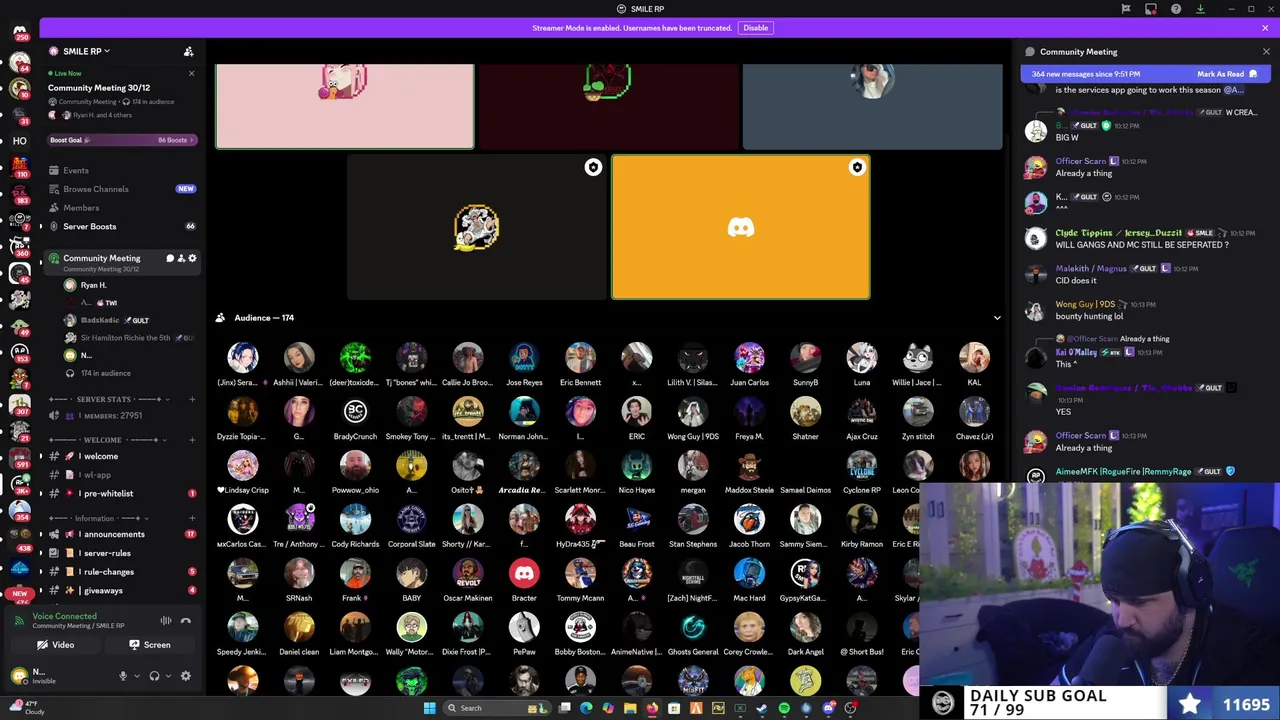The image size is (1280, 720).
Task: Open headphone output options arrow
Action: click(x=167, y=676)
